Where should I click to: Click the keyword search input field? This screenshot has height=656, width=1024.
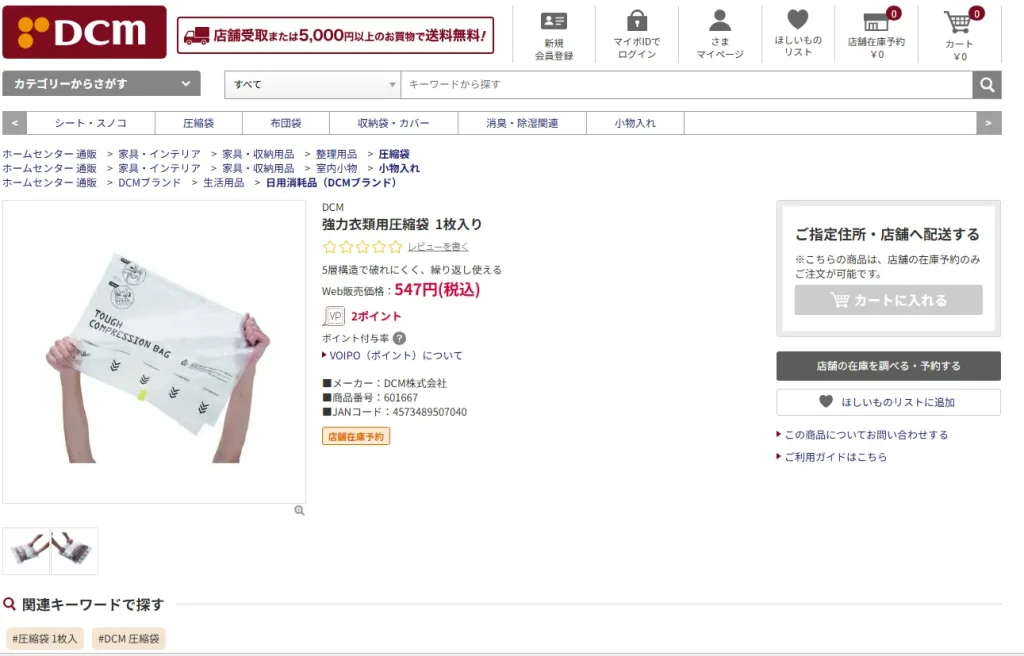(x=686, y=85)
